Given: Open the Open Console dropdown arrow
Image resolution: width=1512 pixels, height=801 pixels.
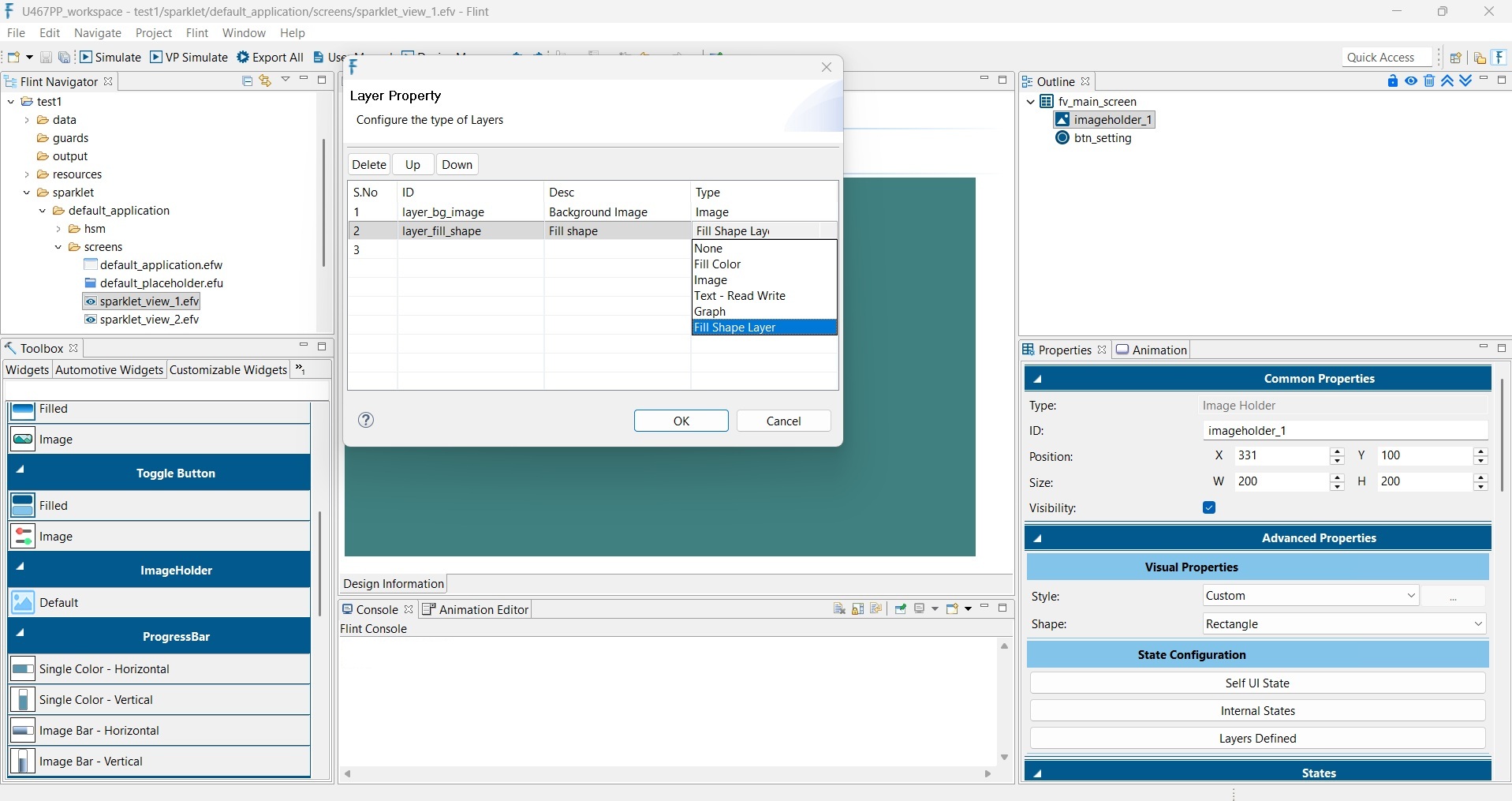Looking at the screenshot, I should point(968,608).
